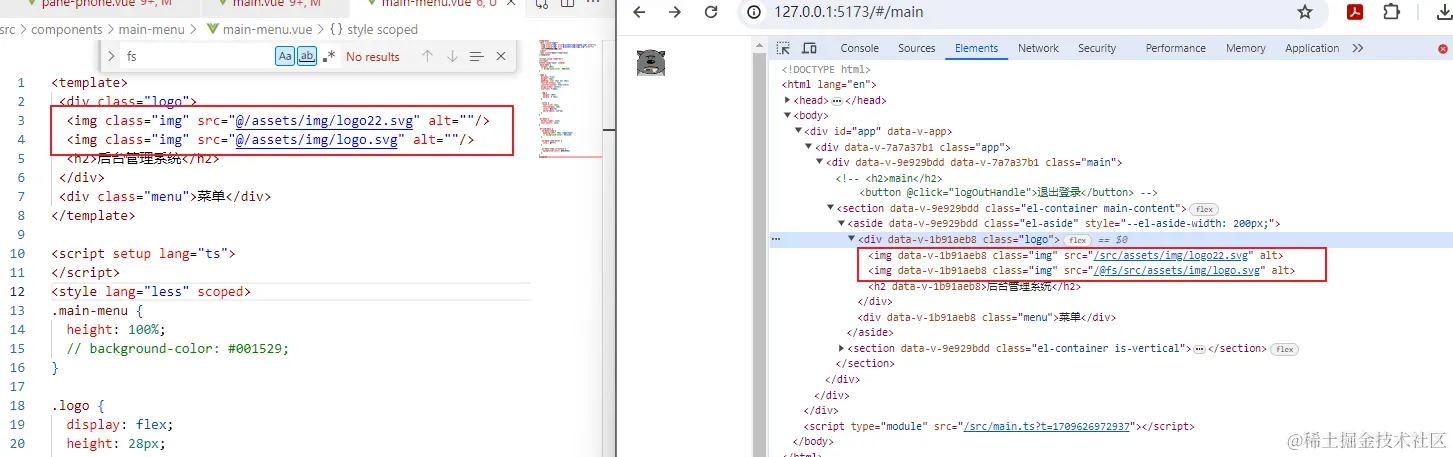Click the @/assets/img/logo22.svg path in editor
Viewport: 1453px width, 457px height.
[x=322, y=121]
